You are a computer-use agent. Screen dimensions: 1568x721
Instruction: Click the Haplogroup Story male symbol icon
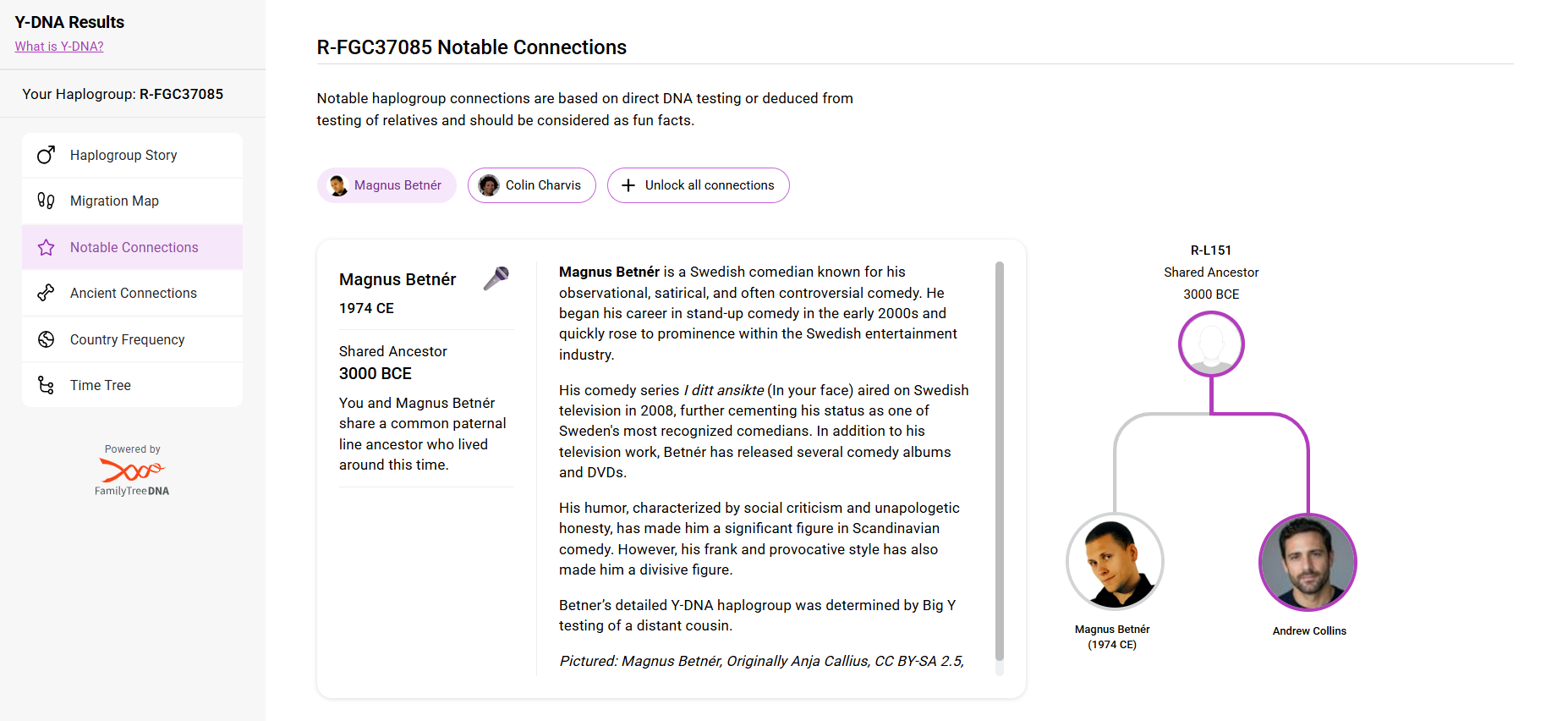[47, 155]
